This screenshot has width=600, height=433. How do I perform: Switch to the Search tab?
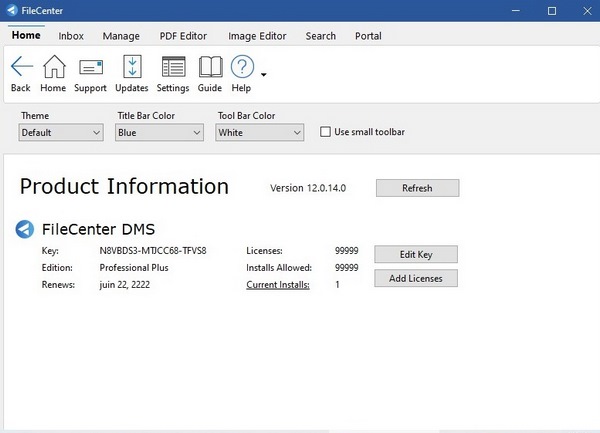[x=320, y=36]
